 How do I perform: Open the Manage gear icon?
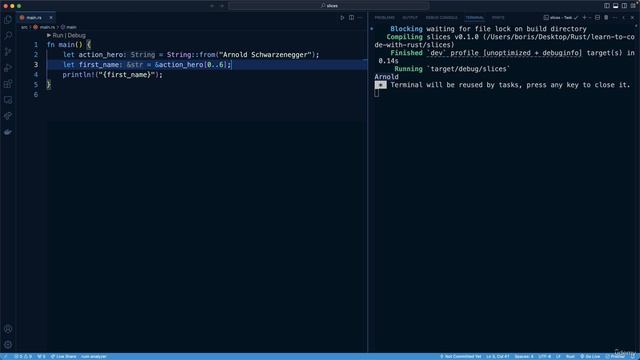[x=8, y=345]
